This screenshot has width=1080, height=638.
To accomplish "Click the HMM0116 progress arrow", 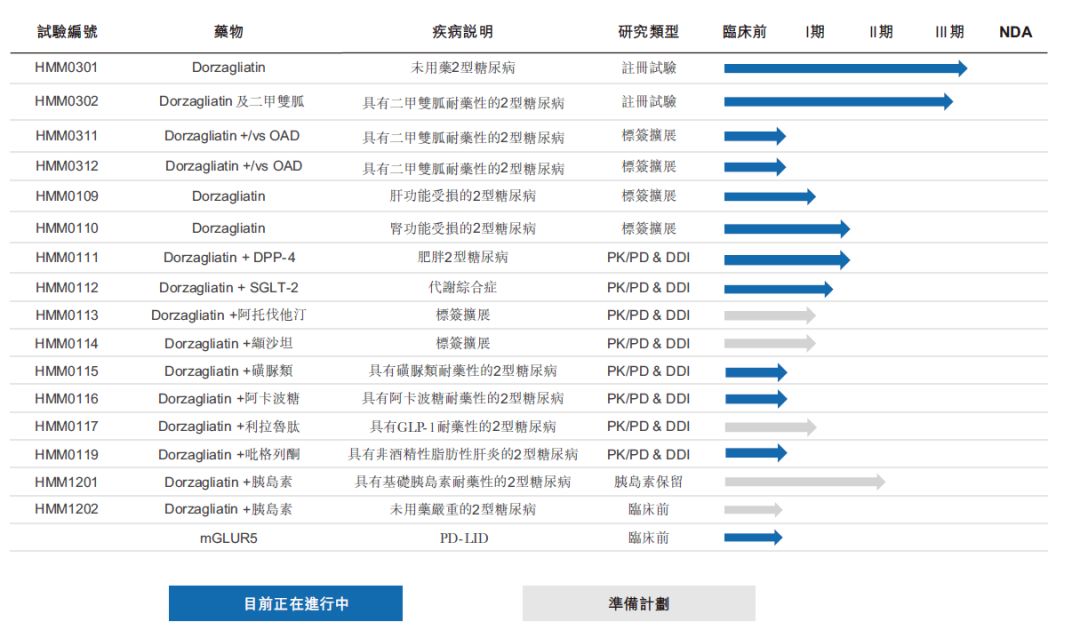I will click(756, 399).
